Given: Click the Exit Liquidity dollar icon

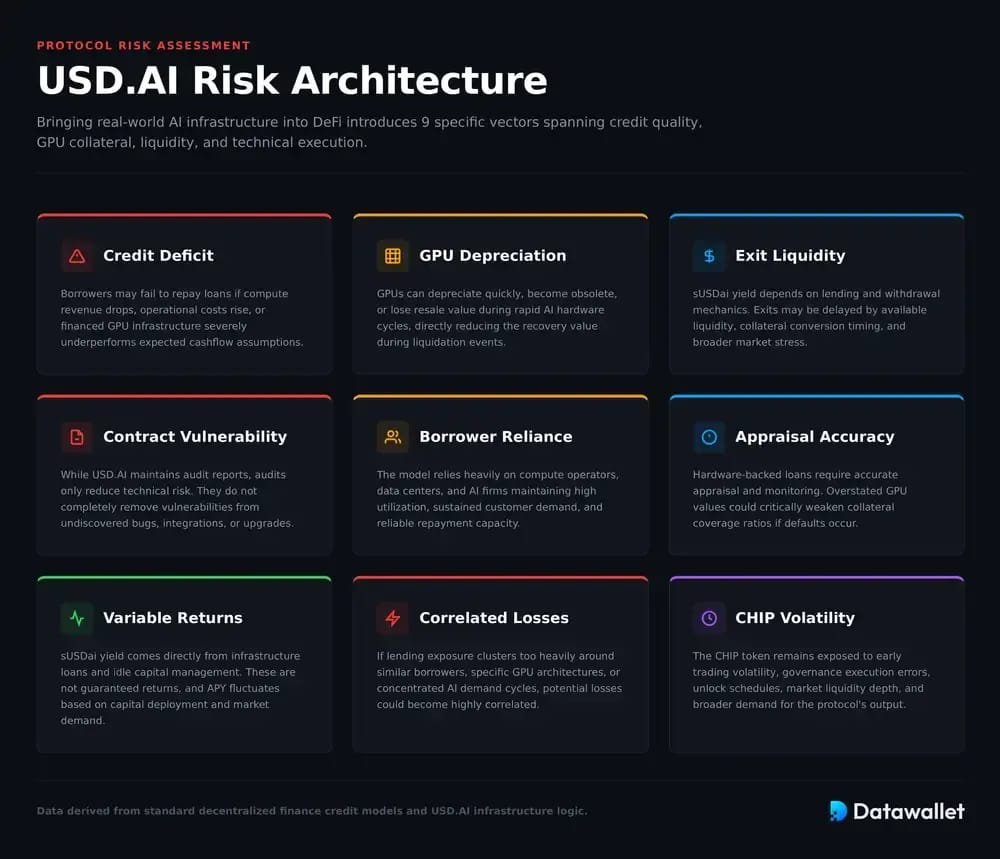Looking at the screenshot, I should coord(709,256).
